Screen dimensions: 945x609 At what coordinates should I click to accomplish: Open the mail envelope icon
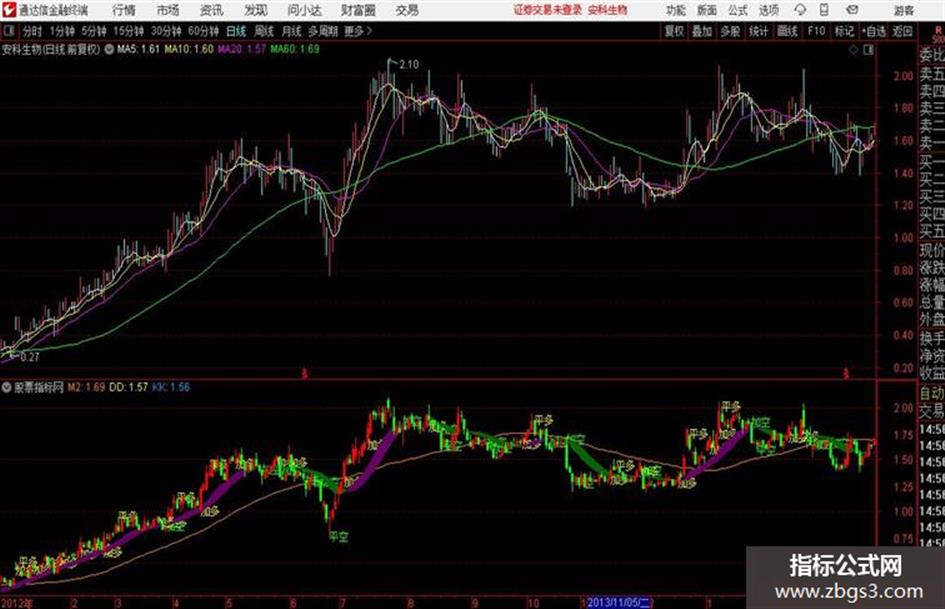(852, 10)
